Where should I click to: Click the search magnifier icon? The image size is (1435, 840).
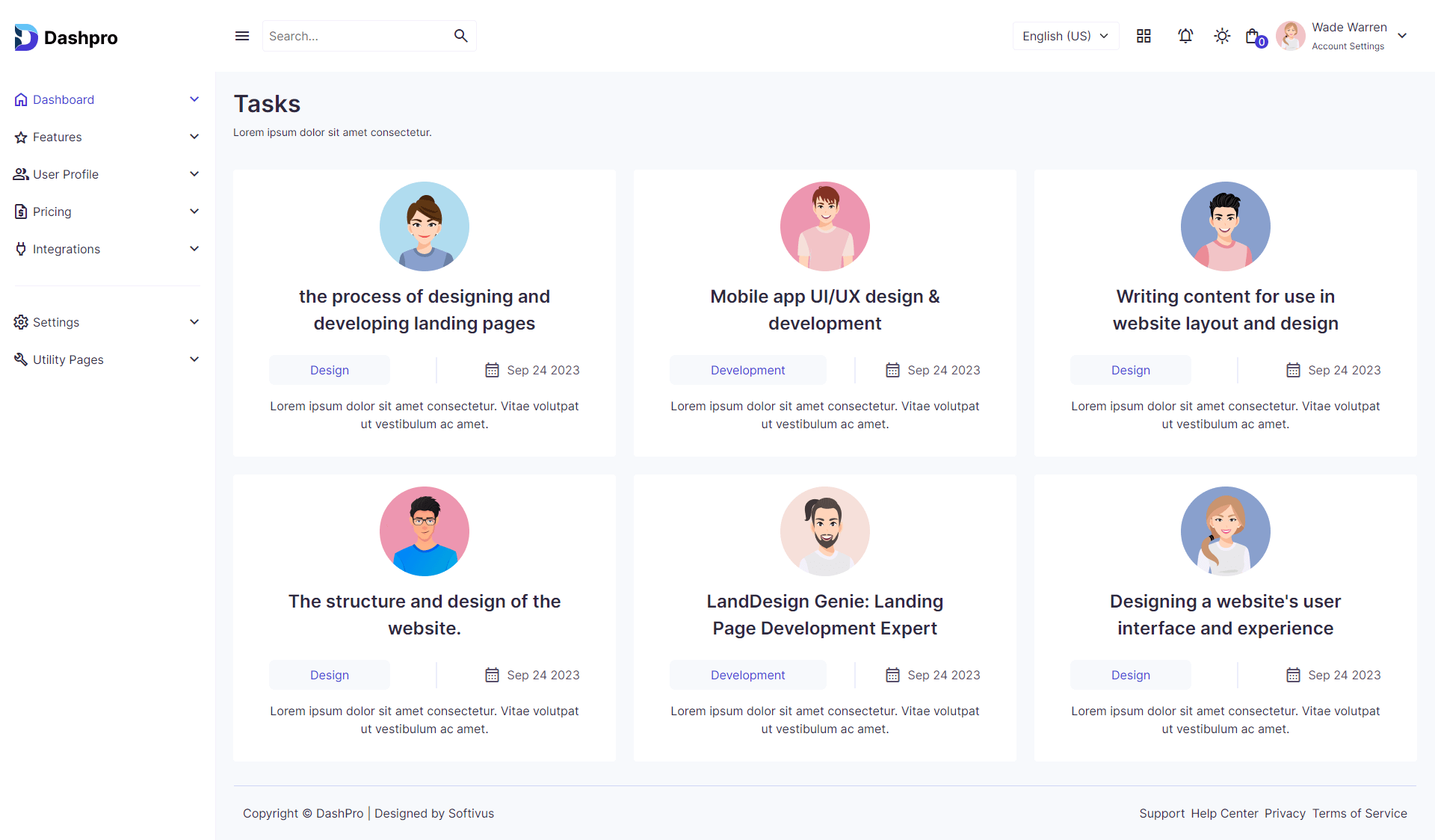pyautogui.click(x=460, y=36)
